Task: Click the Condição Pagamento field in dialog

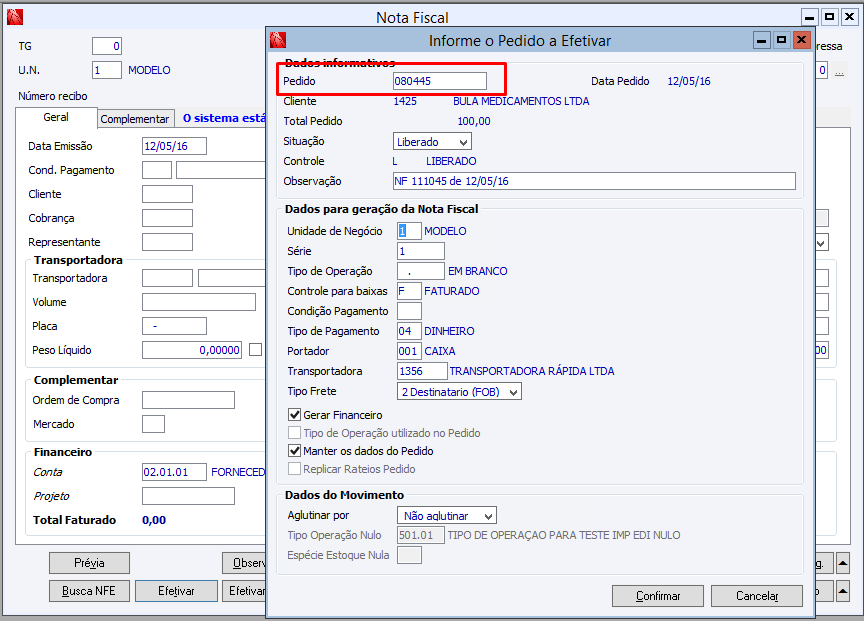Action: pyautogui.click(x=409, y=311)
